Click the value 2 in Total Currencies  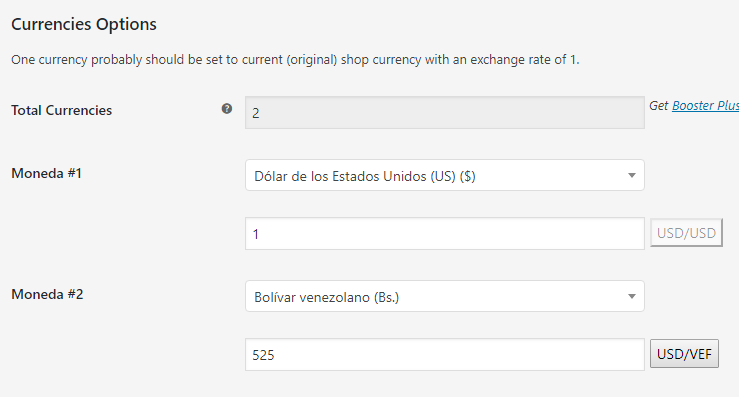coord(256,113)
